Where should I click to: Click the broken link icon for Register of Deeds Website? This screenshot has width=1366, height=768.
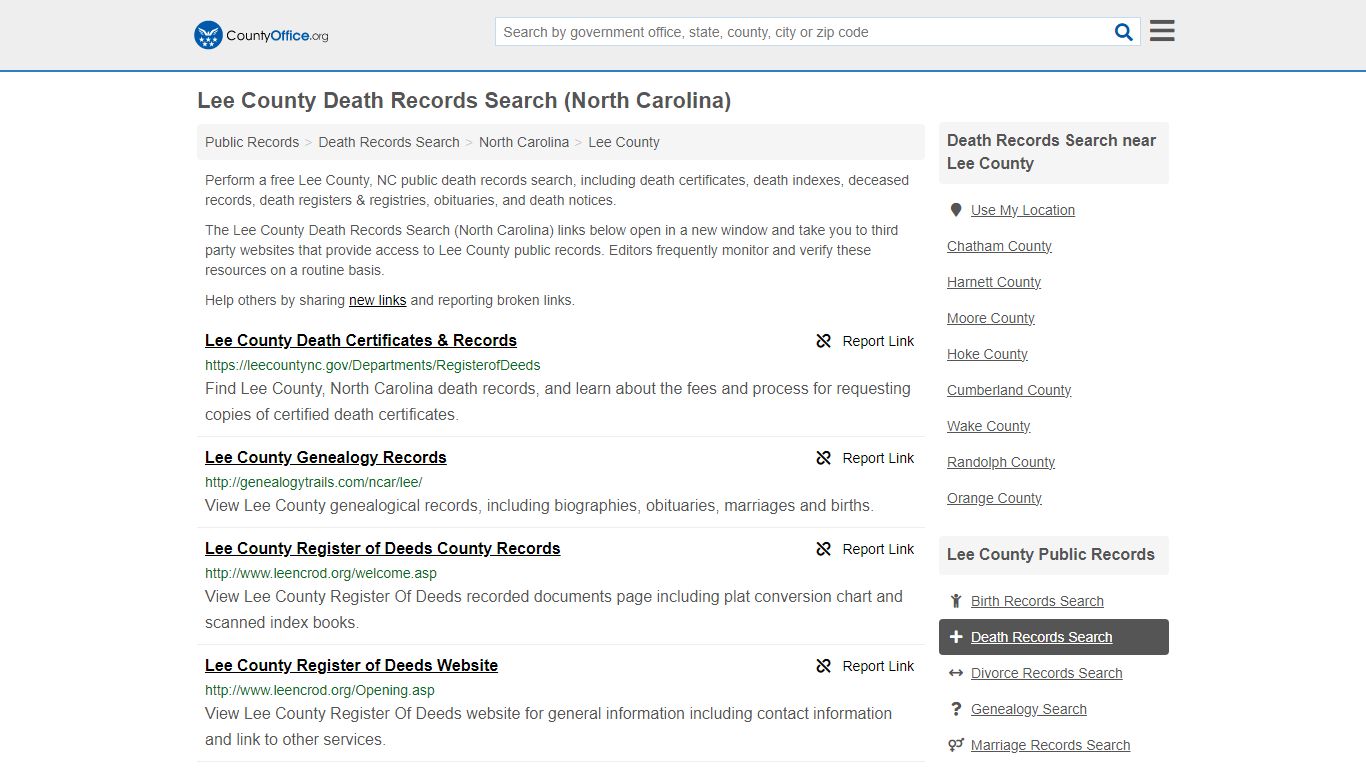[x=824, y=666]
